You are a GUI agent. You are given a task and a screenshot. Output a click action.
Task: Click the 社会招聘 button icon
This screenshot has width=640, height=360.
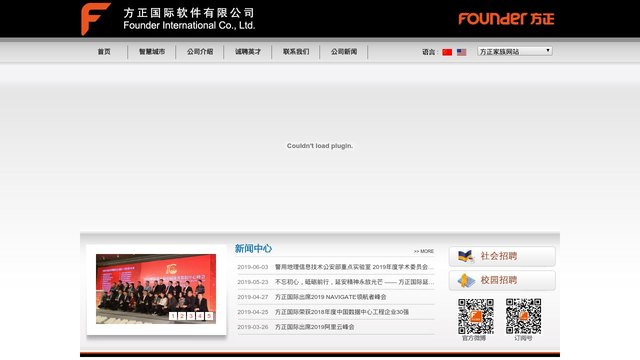pyautogui.click(x=466, y=256)
